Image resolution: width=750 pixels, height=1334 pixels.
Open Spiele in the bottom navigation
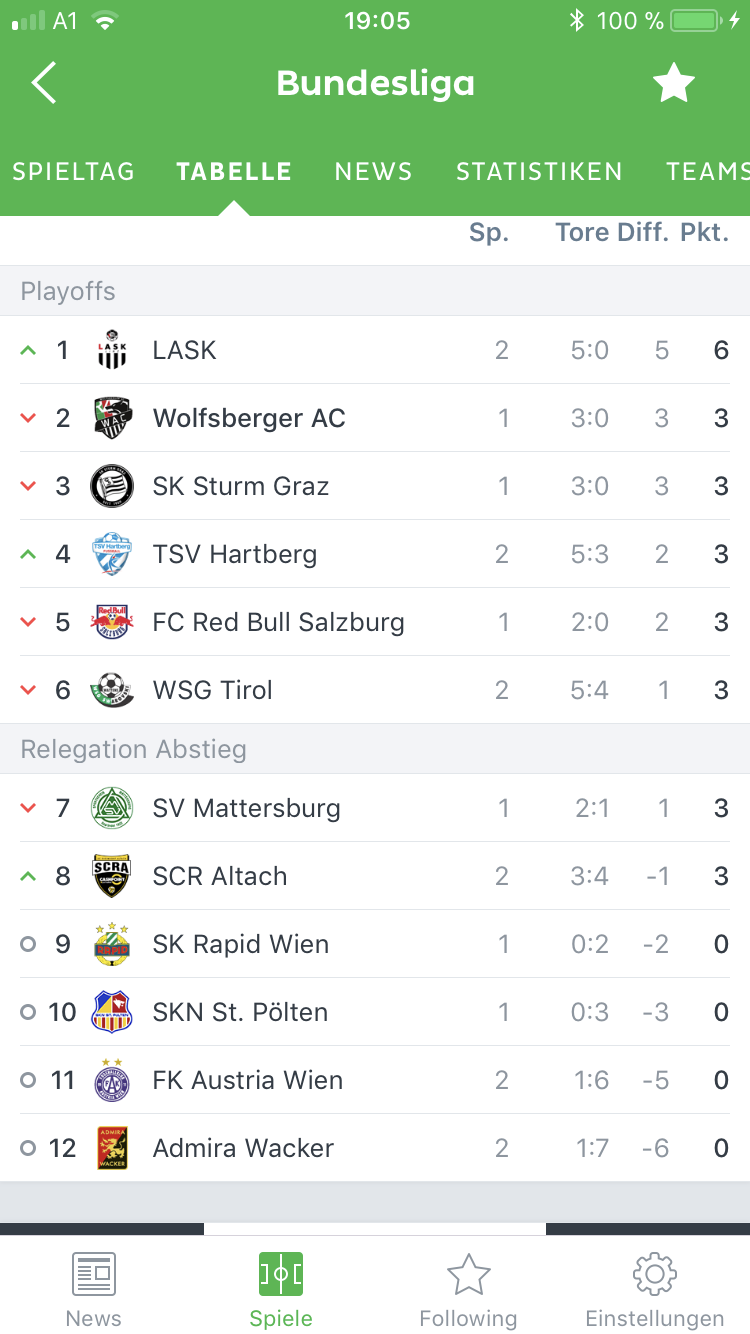[x=281, y=1290]
